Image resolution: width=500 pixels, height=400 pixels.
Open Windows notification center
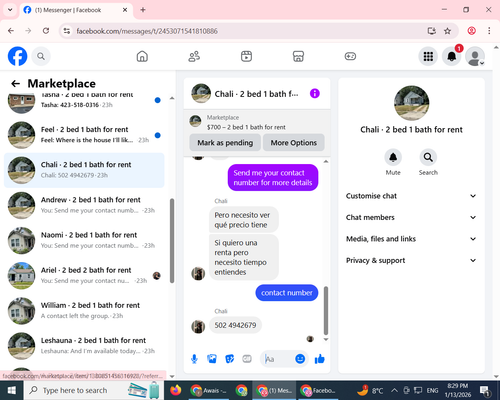pos(484,390)
